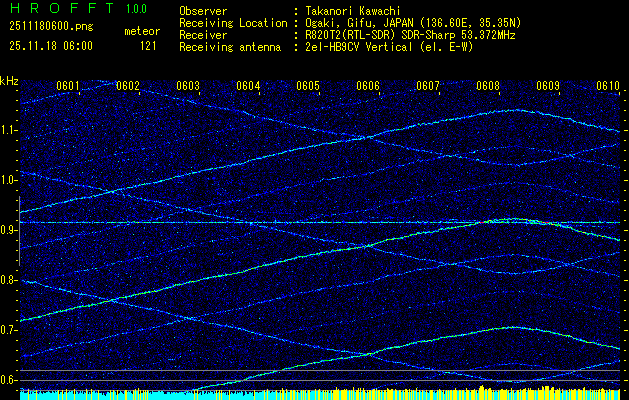Click the R820T2(RTL-SDR) receiver text
The image size is (629, 400).
click(x=410, y=35)
